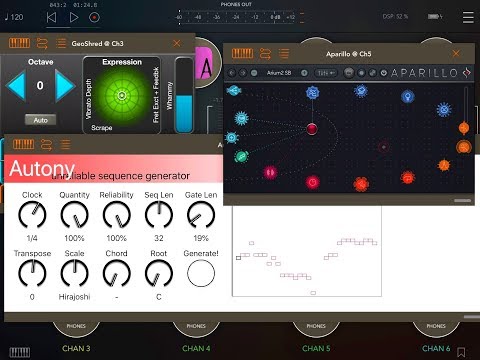Open the GeoShred window list menu
Image resolution: width=480 pixels, height=360 pixels.
[x=61, y=43]
